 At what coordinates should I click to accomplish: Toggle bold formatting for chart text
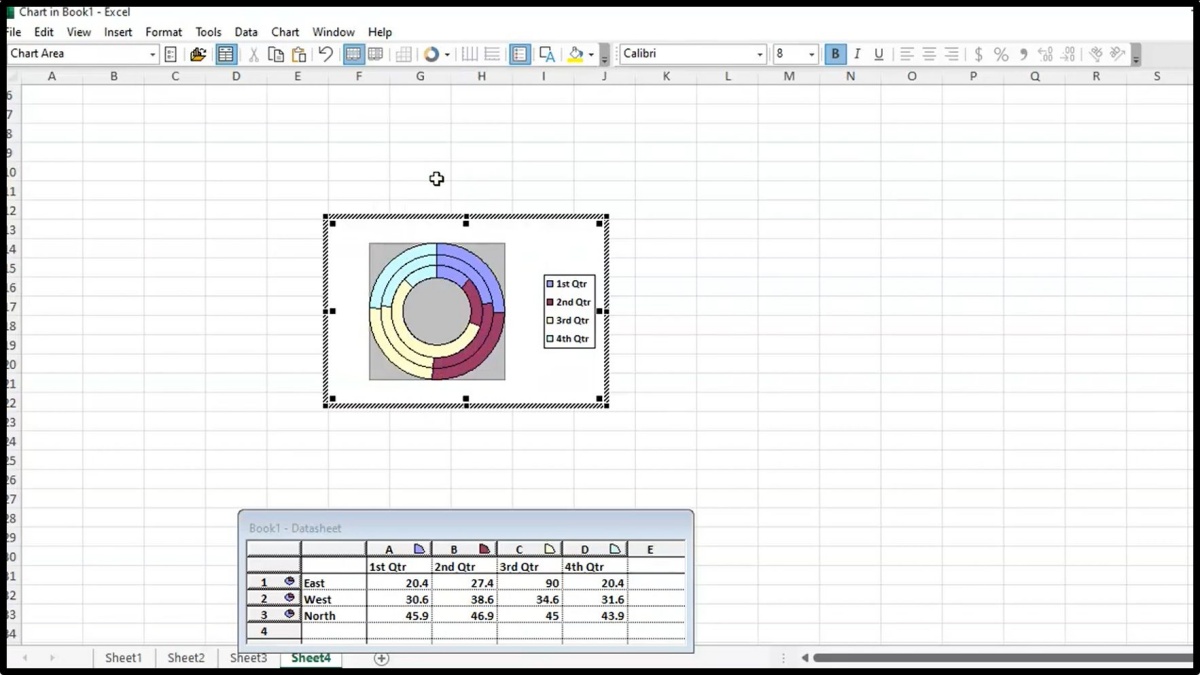[x=835, y=54]
